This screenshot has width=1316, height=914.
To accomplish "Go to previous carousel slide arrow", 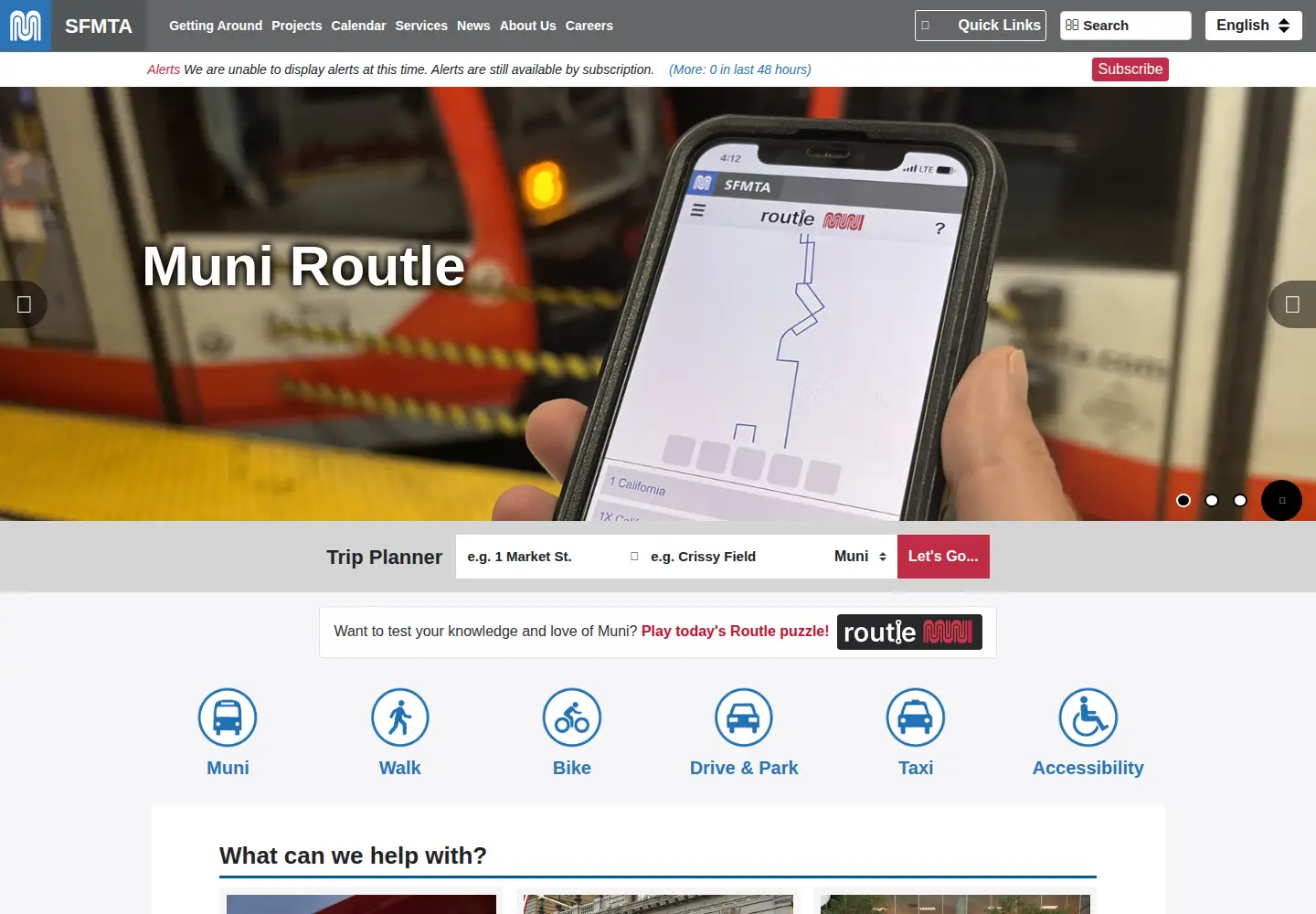I will pyautogui.click(x=23, y=304).
